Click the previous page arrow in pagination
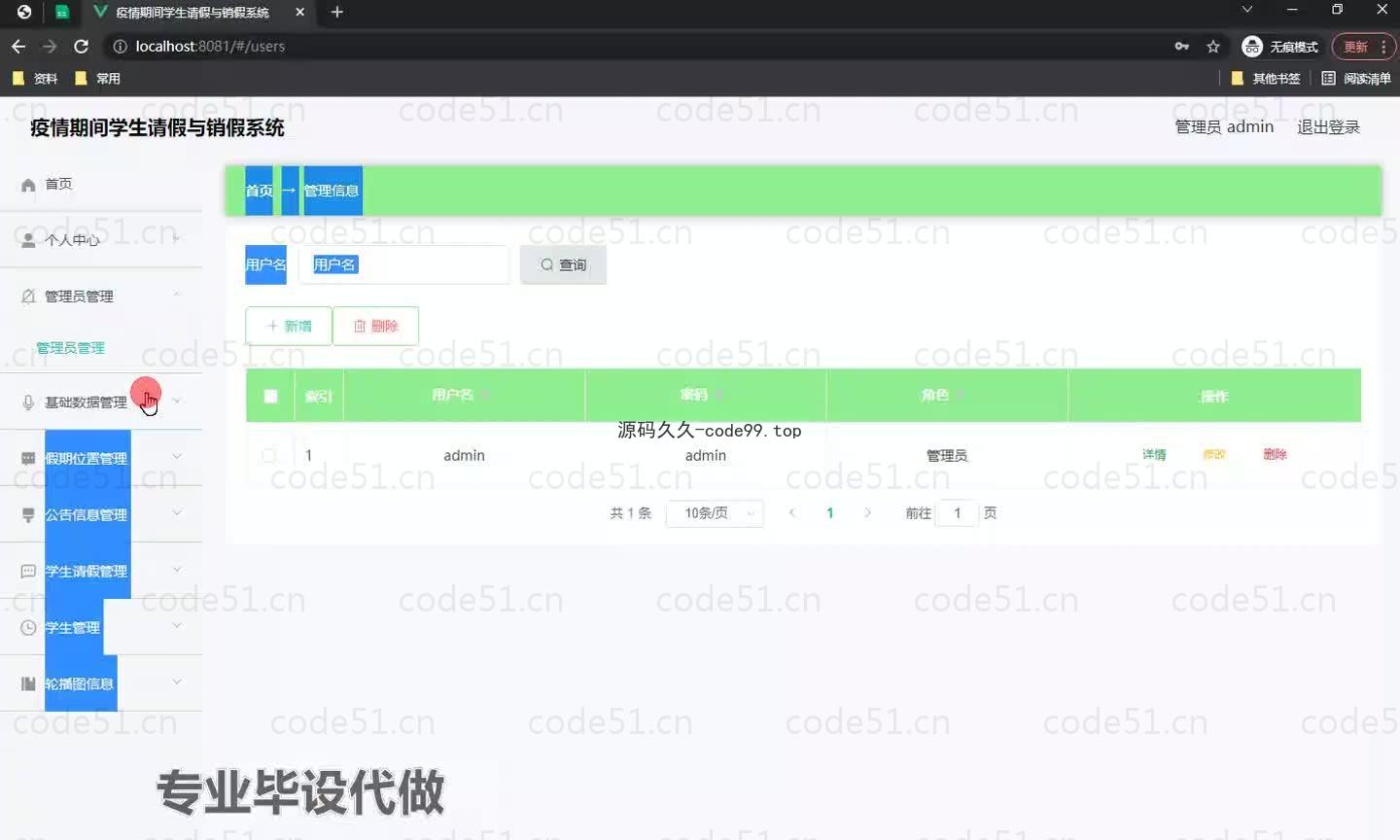The width and height of the screenshot is (1400, 840). [792, 513]
